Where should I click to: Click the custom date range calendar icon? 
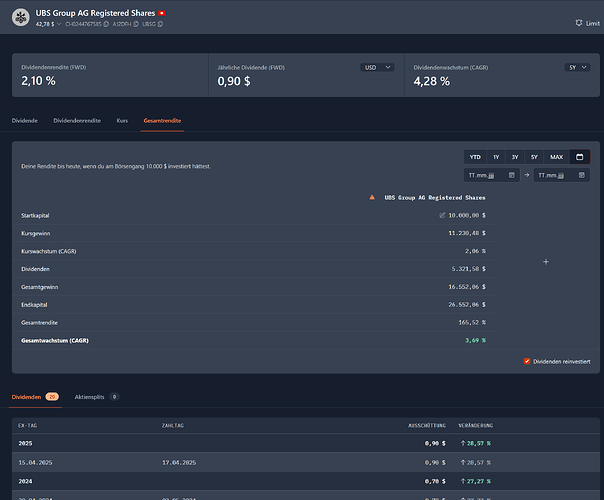(580, 157)
